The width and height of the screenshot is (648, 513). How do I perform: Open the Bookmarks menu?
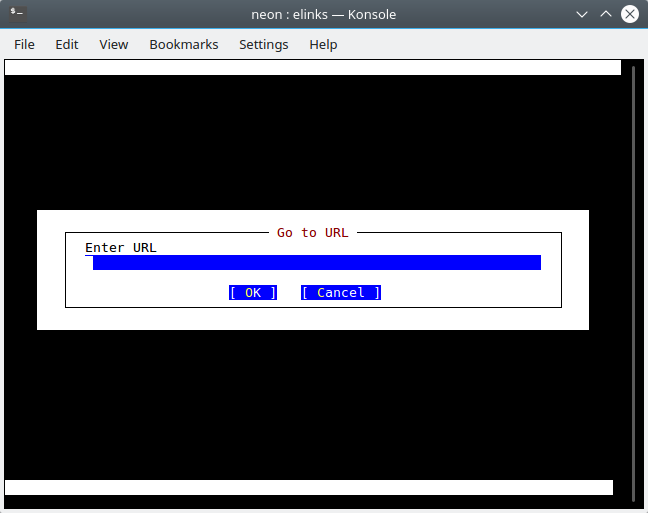(184, 44)
